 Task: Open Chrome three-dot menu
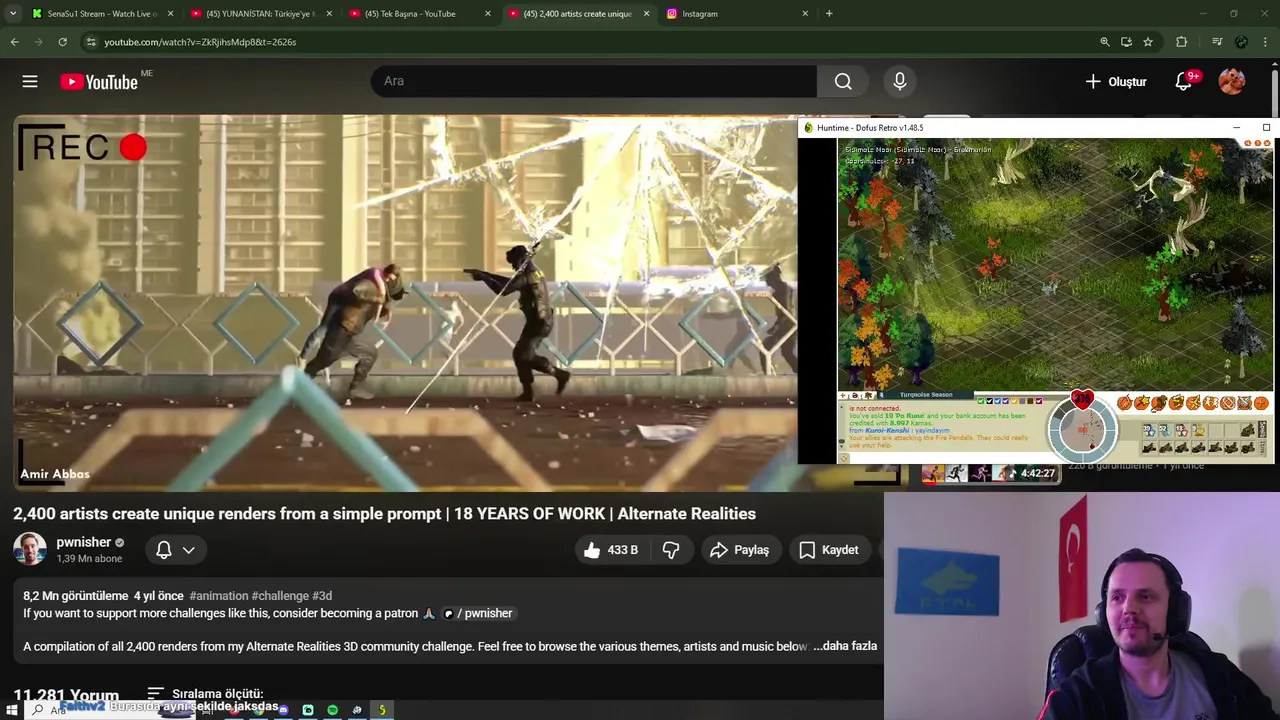1265,42
